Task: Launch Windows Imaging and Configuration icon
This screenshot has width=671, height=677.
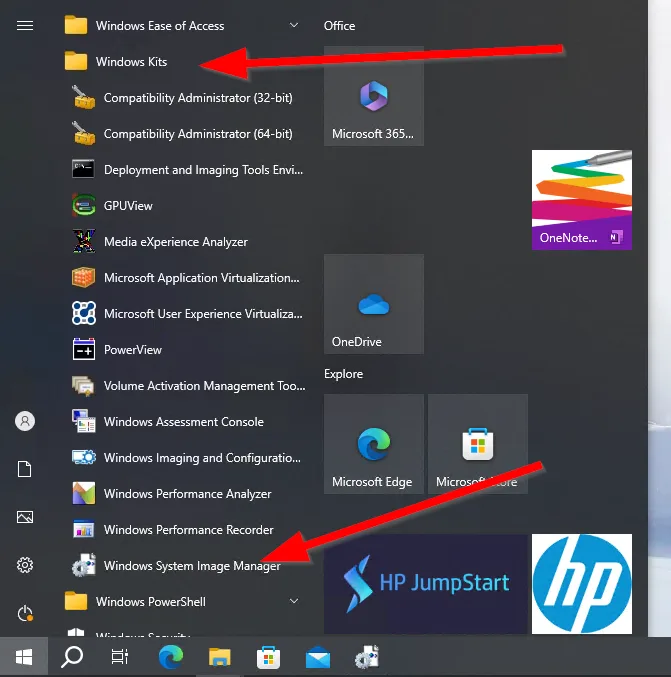Action: (83, 457)
